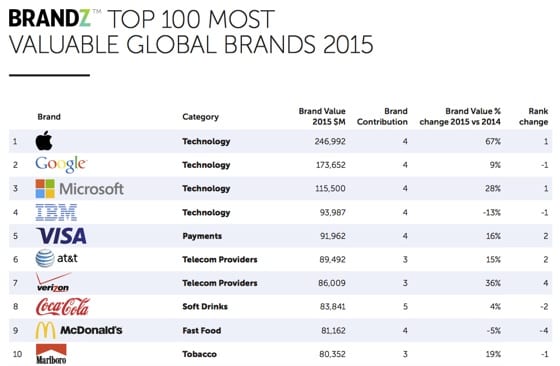Select the Category column header
The width and height of the screenshot is (560, 366).
[200, 117]
